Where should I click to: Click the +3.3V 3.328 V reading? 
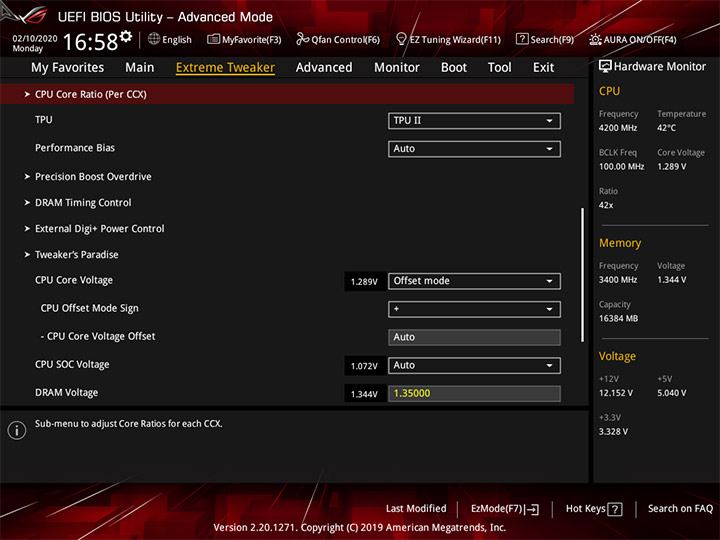click(613, 432)
